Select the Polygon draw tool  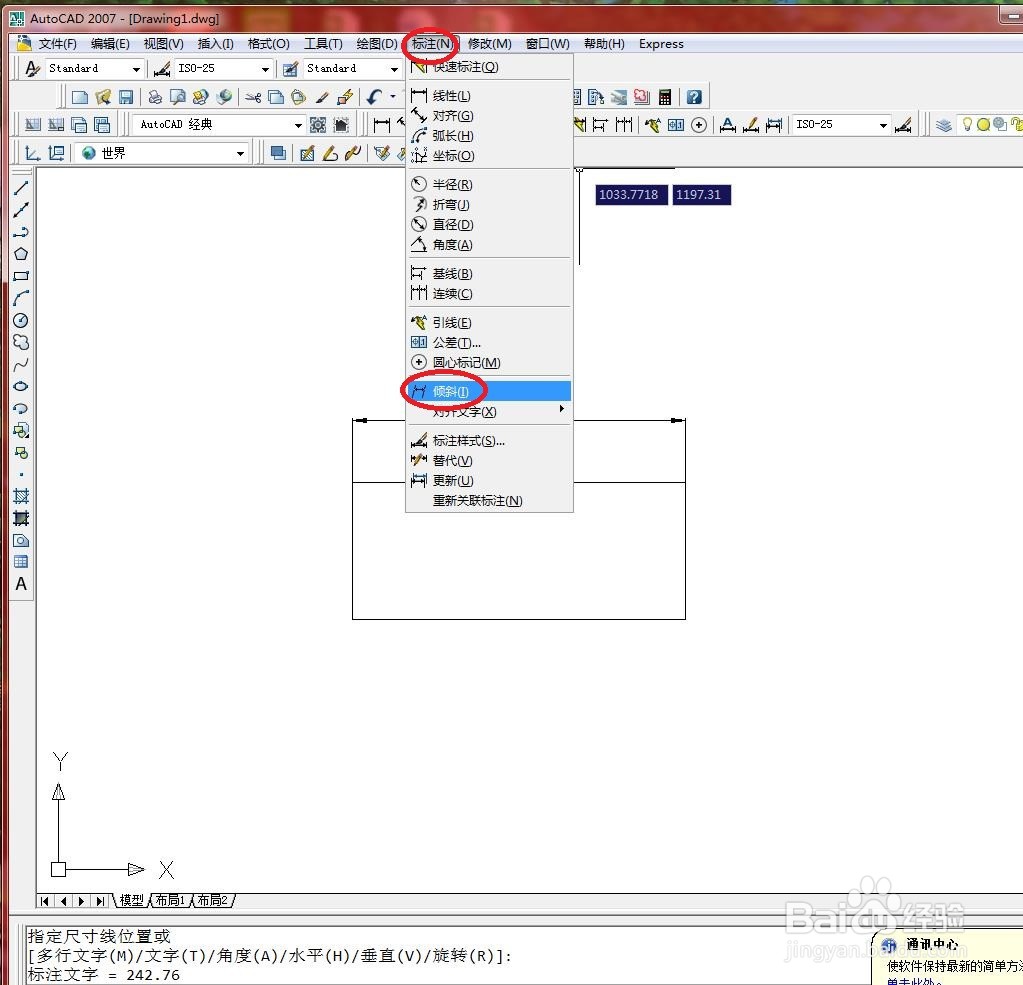coord(21,254)
